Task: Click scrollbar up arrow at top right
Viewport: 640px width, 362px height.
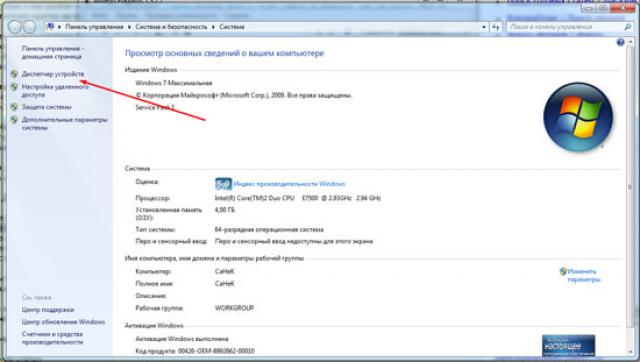Action: 631,42
